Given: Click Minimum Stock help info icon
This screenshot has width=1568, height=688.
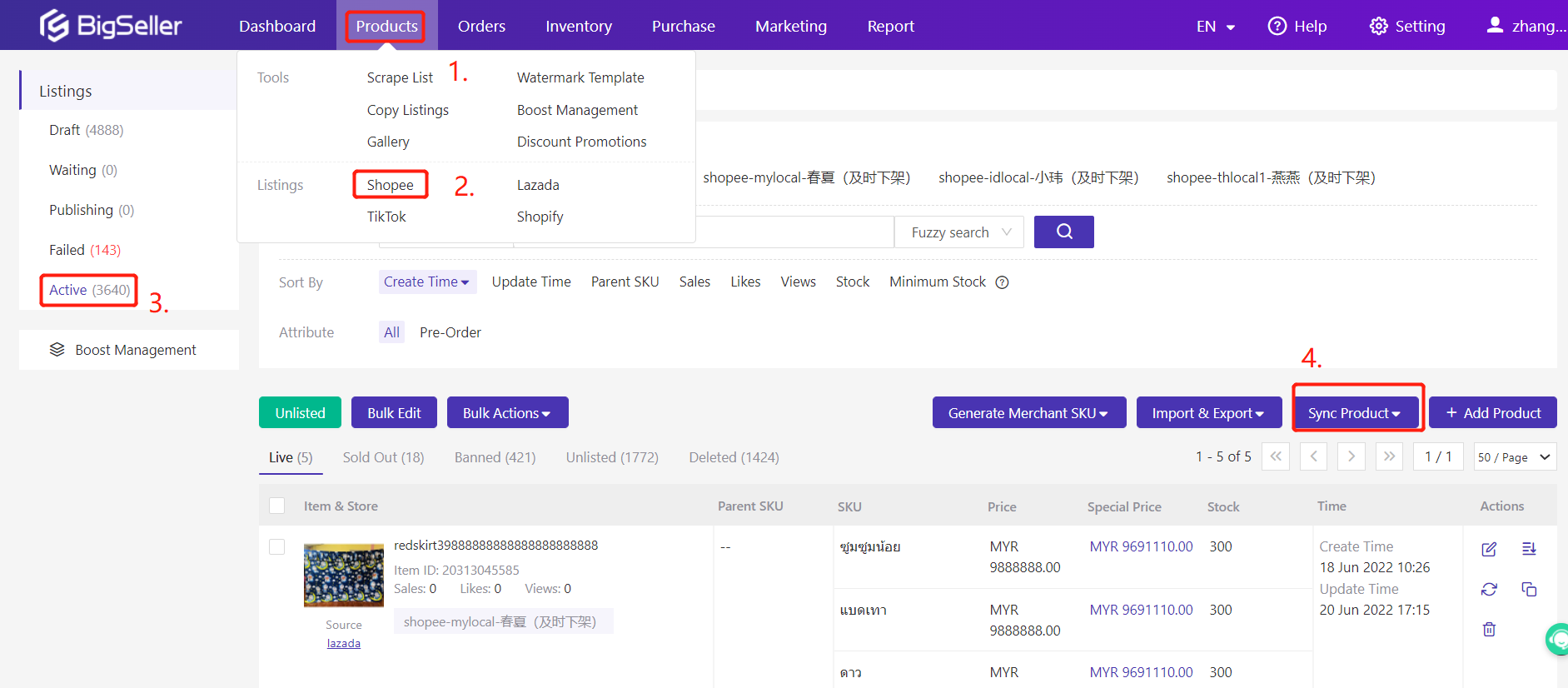Looking at the screenshot, I should tap(1003, 282).
